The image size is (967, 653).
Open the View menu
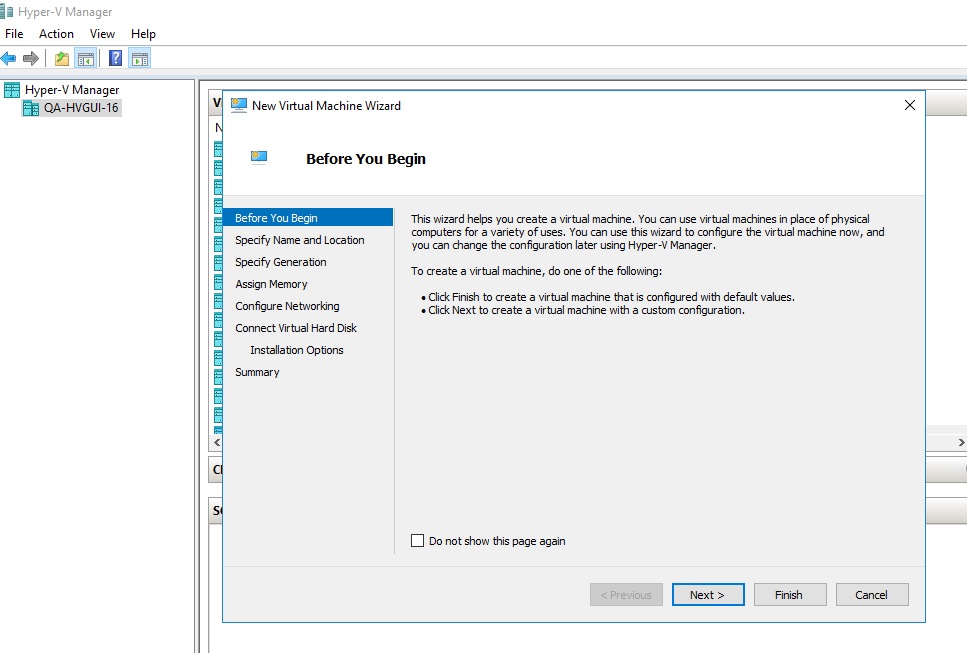(102, 34)
